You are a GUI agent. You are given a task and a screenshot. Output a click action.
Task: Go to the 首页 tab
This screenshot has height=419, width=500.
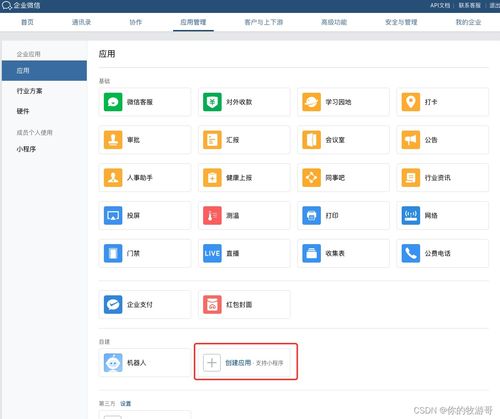[27, 22]
